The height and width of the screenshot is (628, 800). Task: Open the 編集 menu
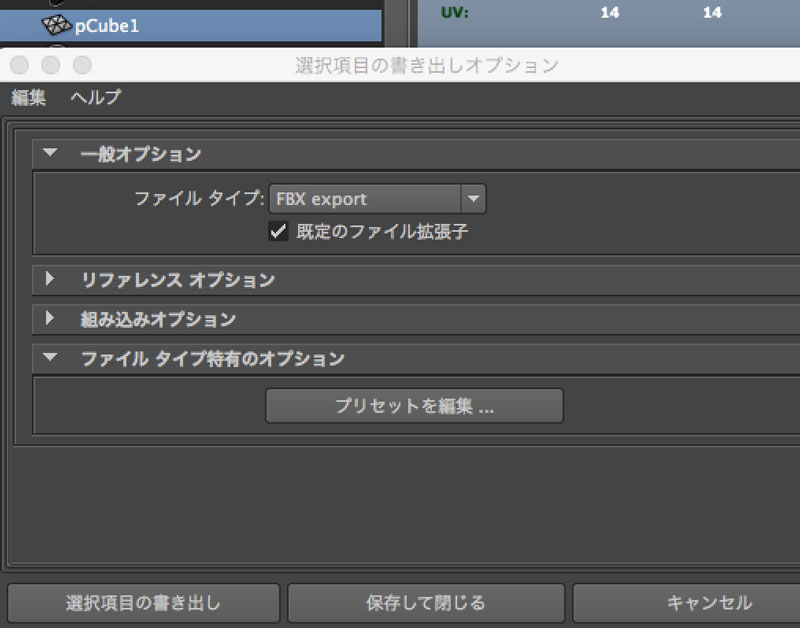[29, 97]
